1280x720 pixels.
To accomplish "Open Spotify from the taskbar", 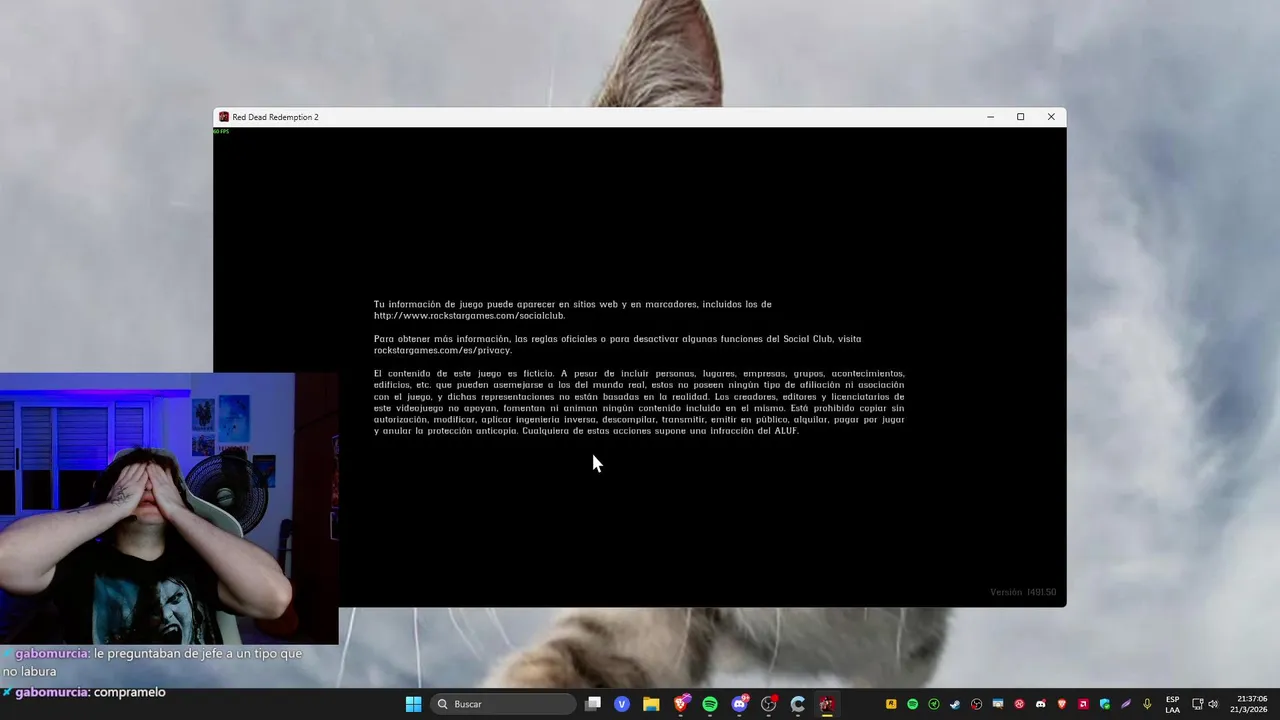I will click(x=710, y=704).
